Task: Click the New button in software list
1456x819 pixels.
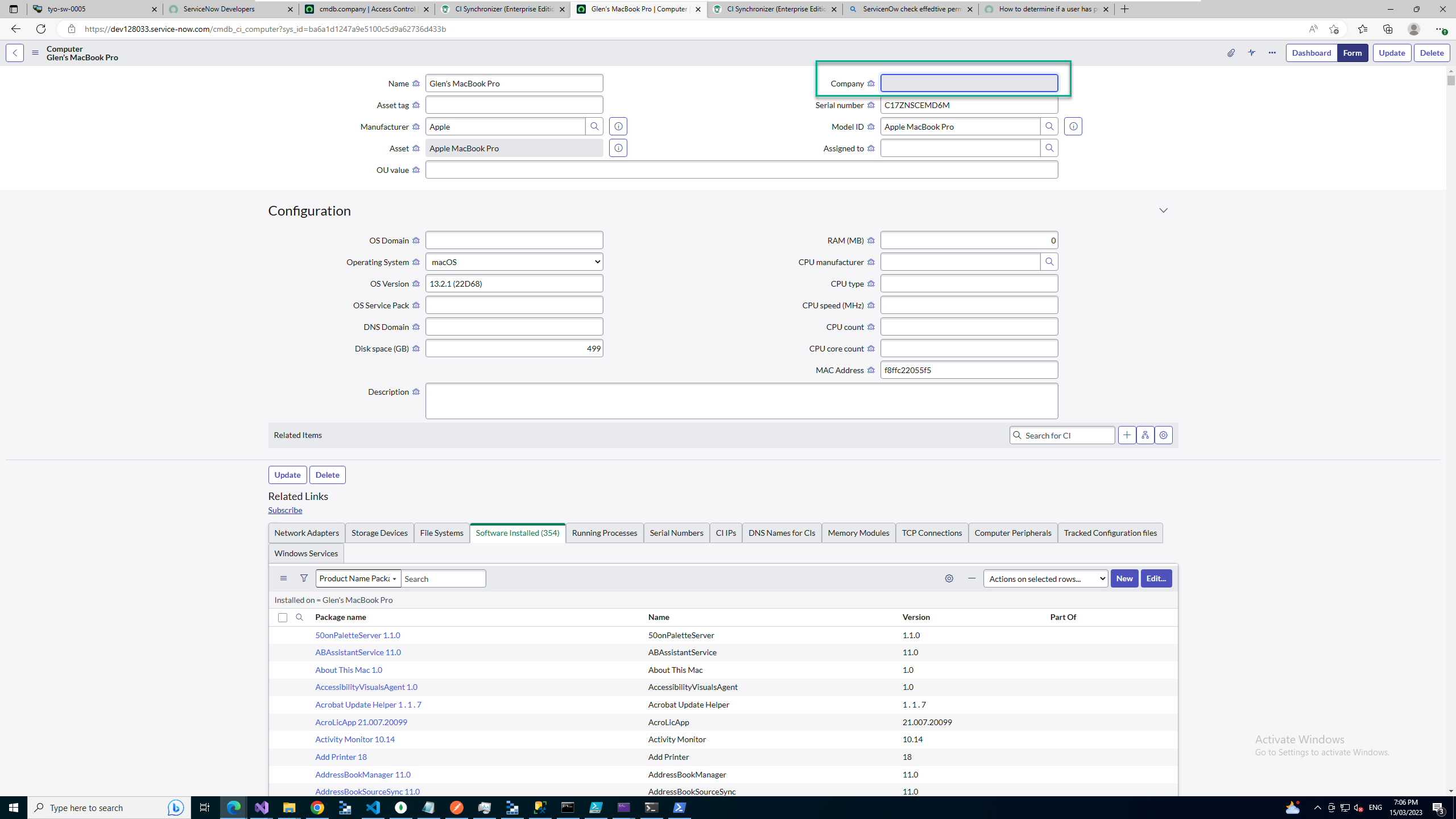Action: [x=1124, y=578]
